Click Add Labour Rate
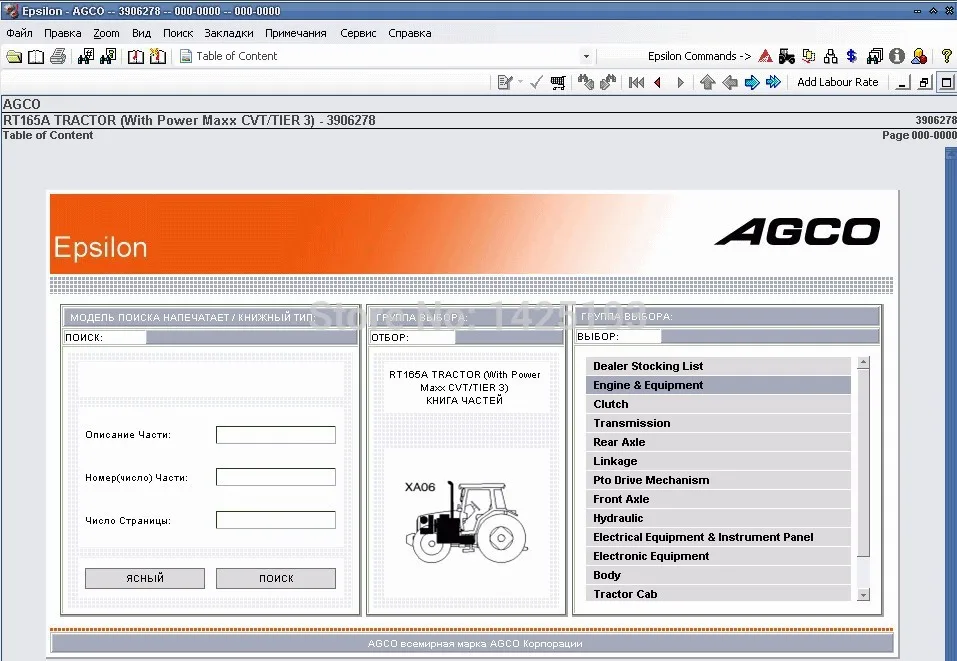Viewport: 957px width, 661px height. 838,81
